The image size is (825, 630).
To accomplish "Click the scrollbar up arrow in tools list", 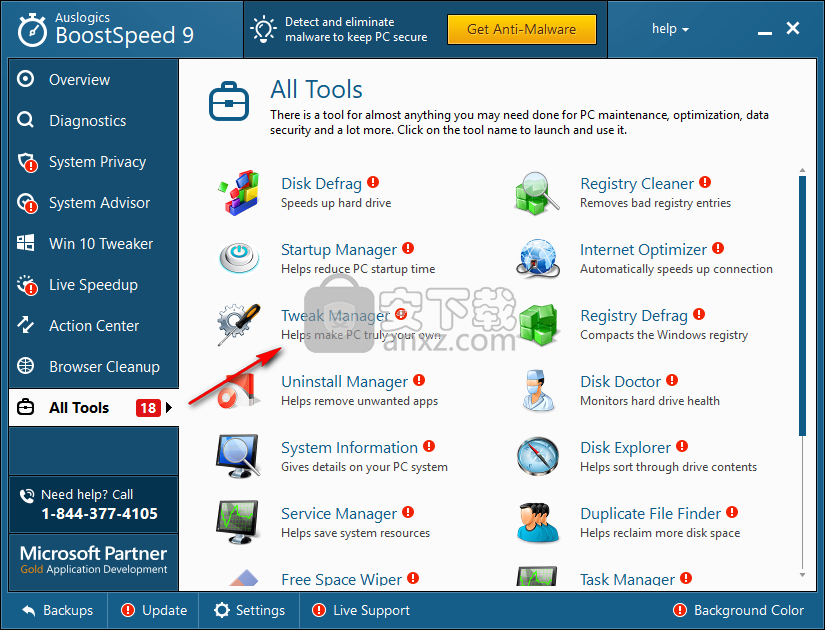I will tap(802, 170).
